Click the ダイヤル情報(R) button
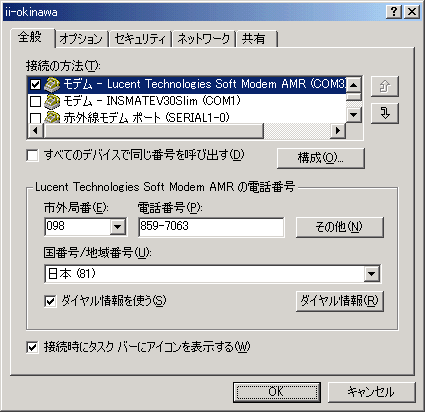425x412 pixels. [x=340, y=301]
